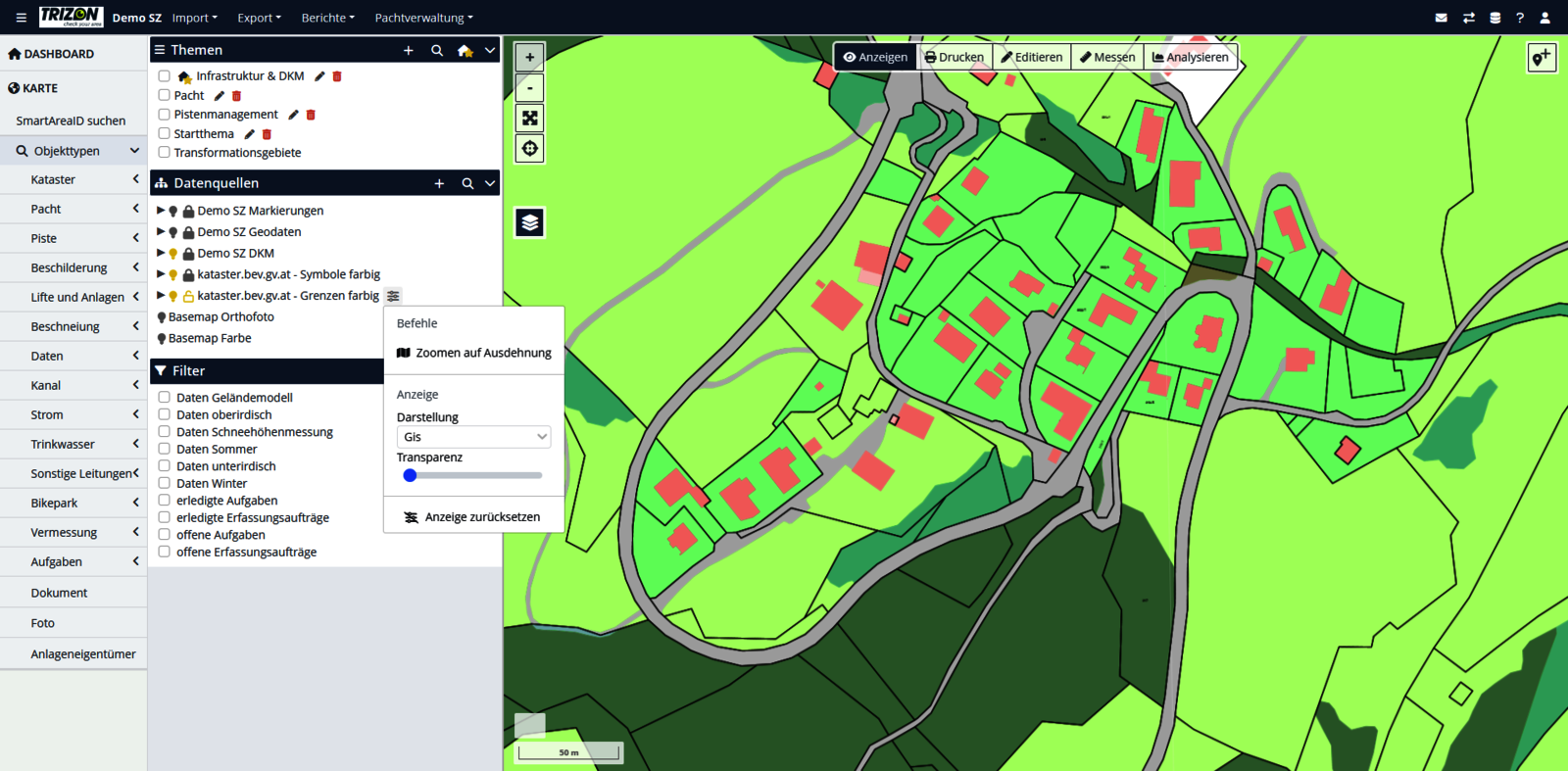Click the Messen button
This screenshot has width=1568, height=771.
pyautogui.click(x=1107, y=57)
